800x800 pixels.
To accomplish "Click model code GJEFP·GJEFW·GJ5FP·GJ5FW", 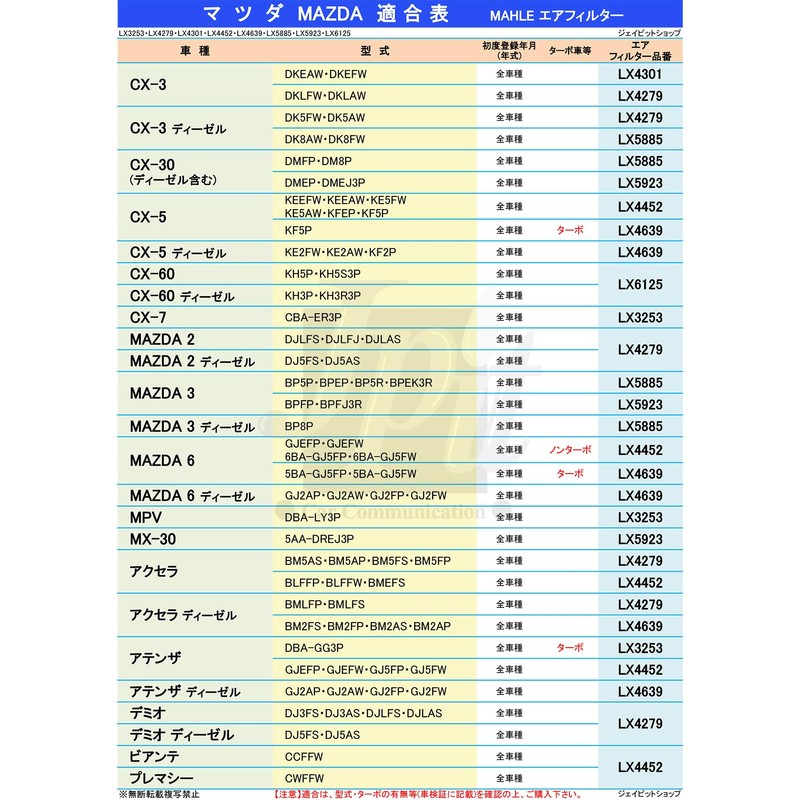I will pyautogui.click(x=365, y=670).
